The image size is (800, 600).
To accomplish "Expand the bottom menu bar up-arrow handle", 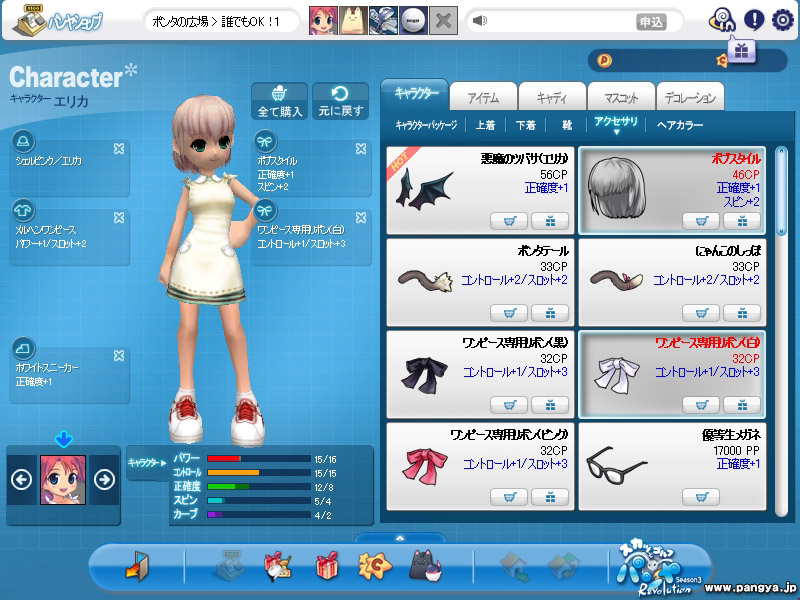I will 400,538.
